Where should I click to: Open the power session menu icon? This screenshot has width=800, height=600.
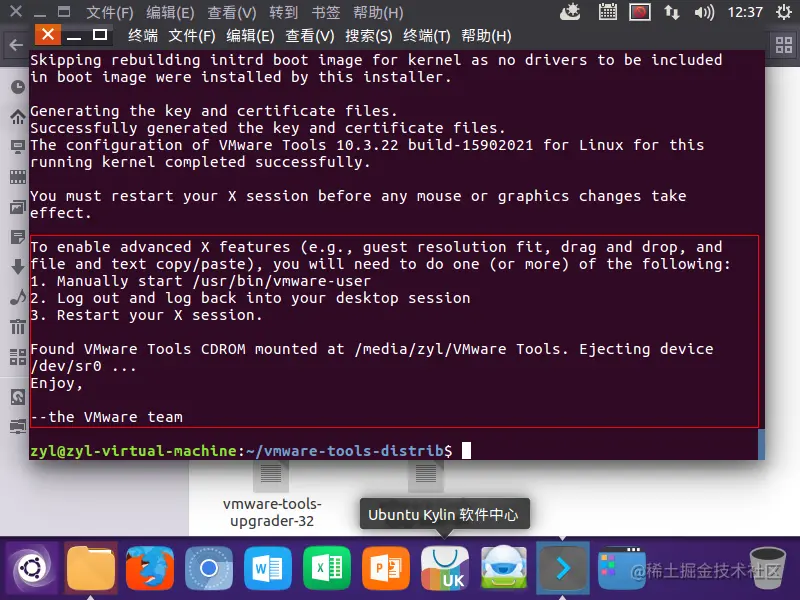(784, 12)
